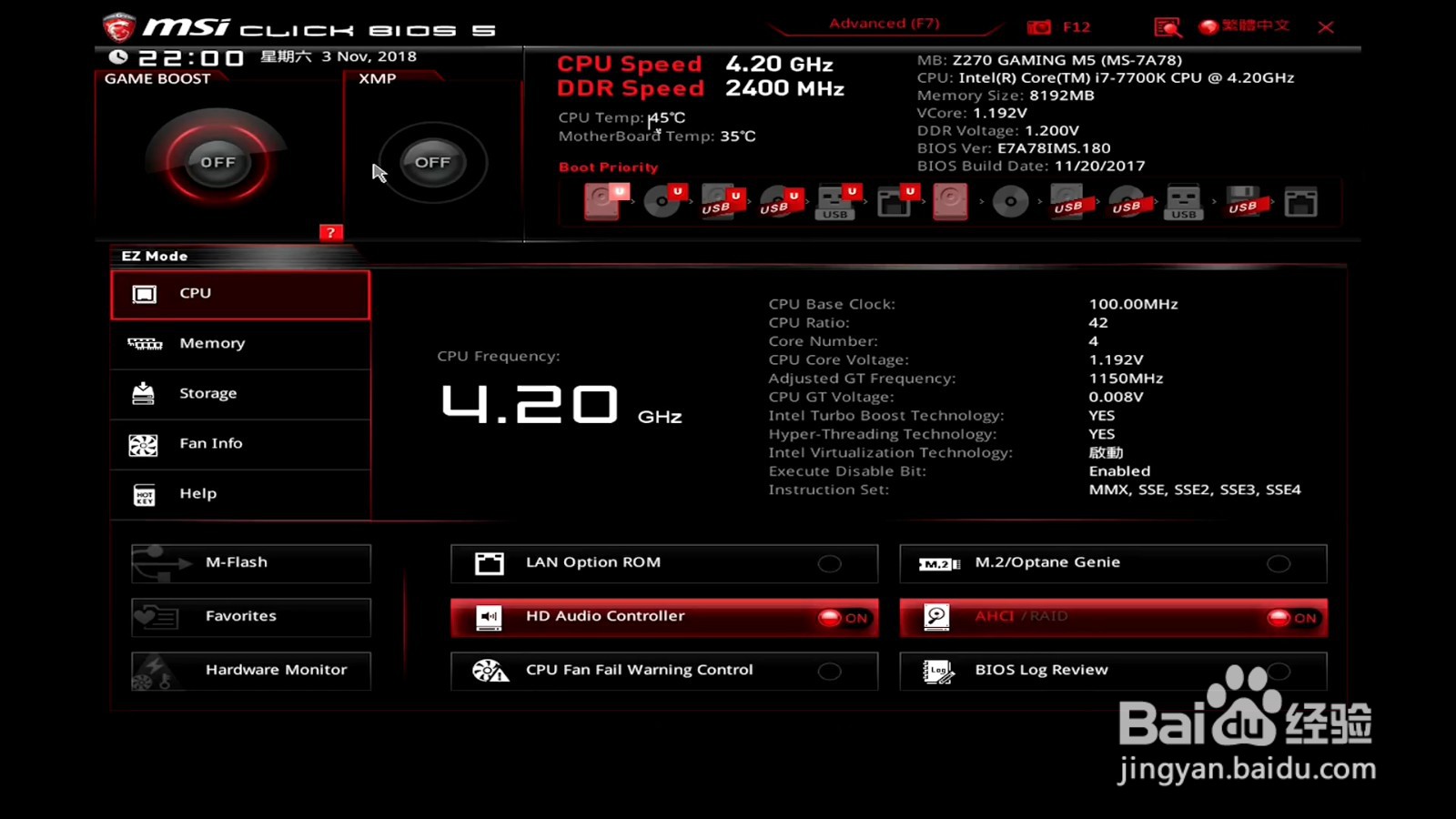Click the DDR Speed 2400 MHz readout
Screen dimensions: 1456x819
pyautogui.click(x=701, y=88)
